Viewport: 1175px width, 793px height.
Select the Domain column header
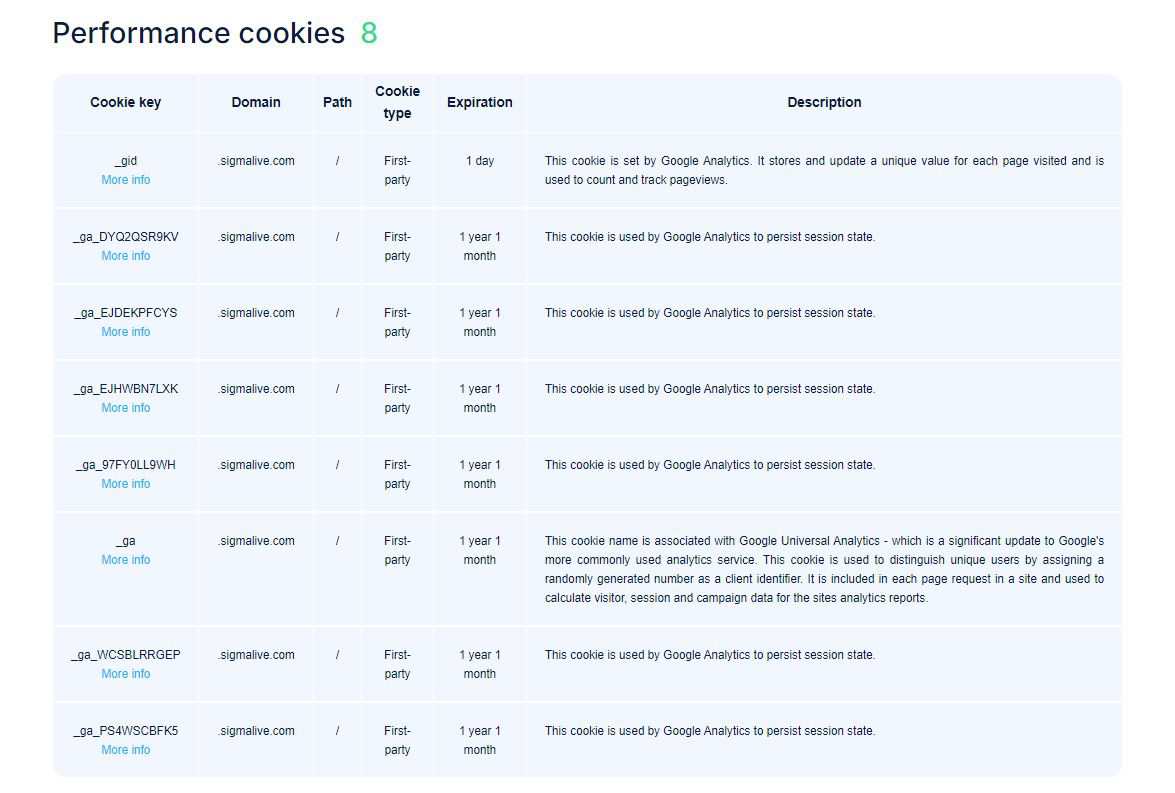pyautogui.click(x=256, y=102)
